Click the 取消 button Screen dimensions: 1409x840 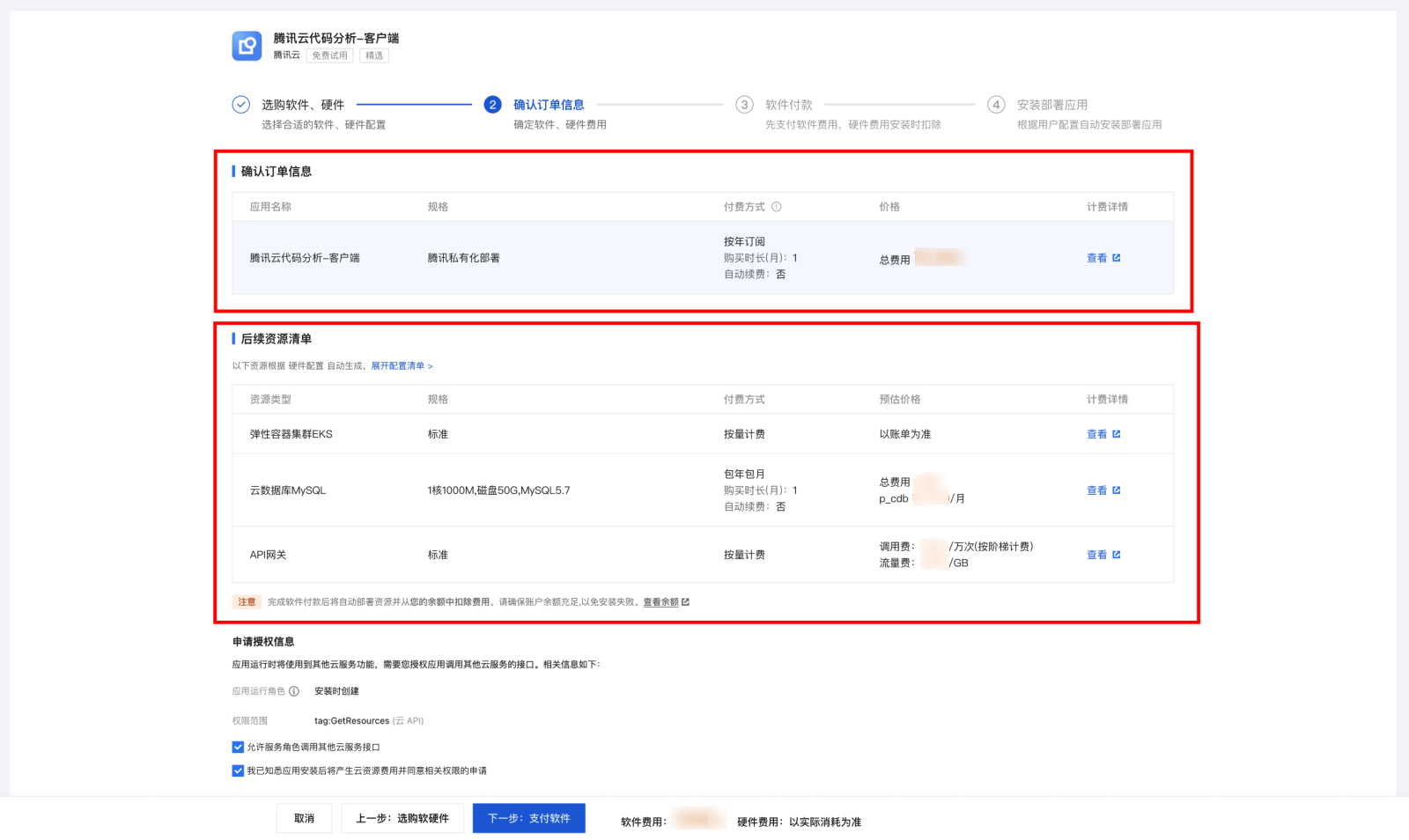click(x=304, y=819)
